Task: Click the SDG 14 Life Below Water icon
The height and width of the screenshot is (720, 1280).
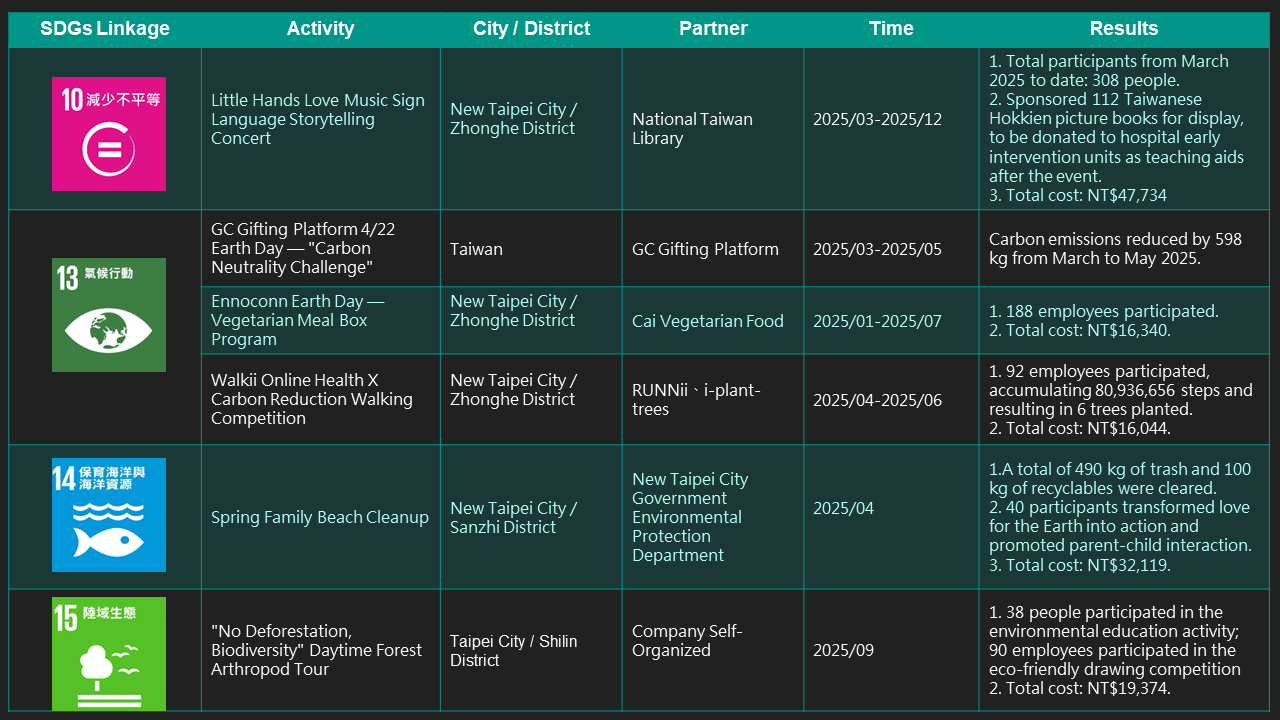Action: tap(109, 515)
